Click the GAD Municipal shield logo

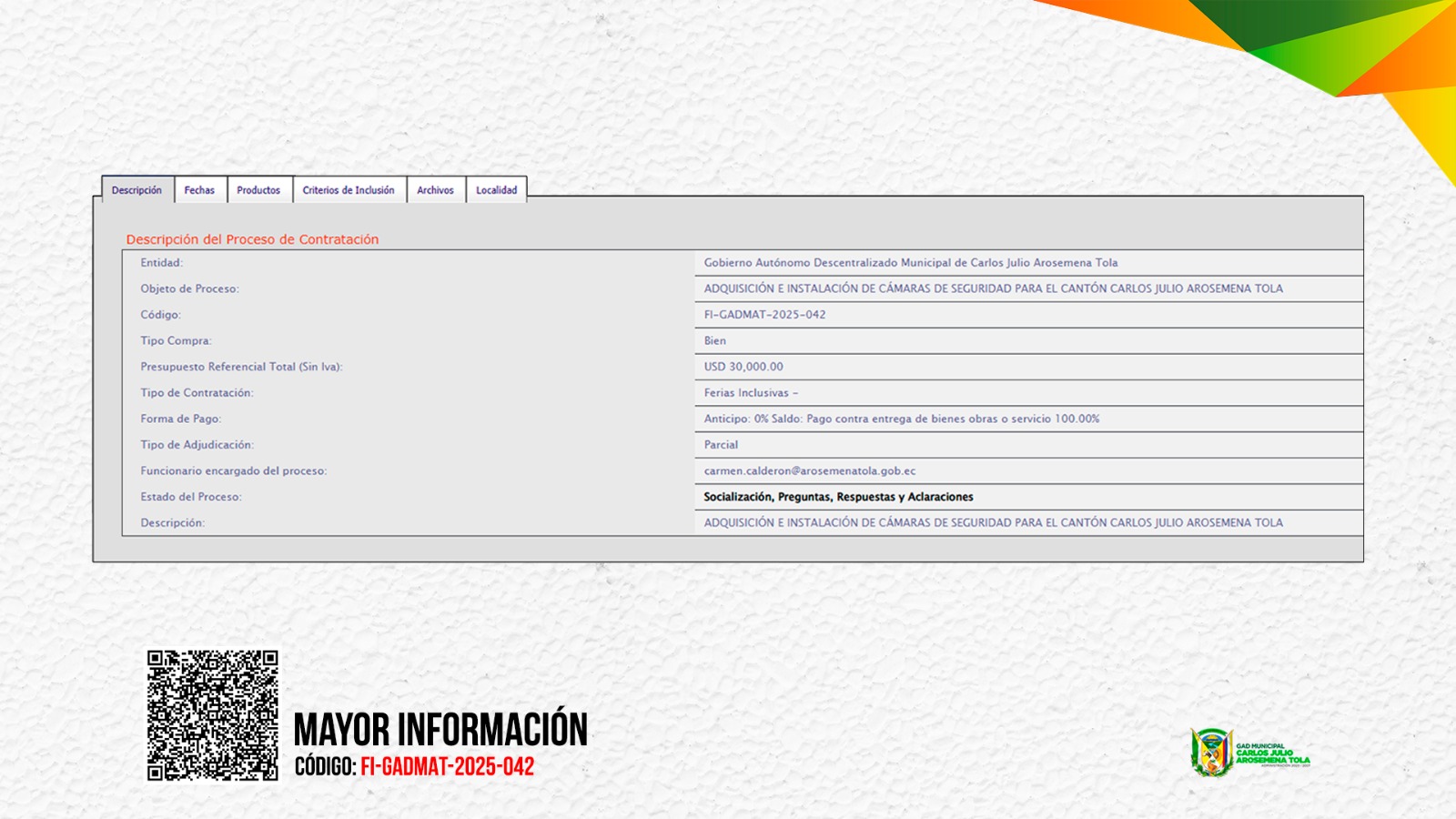click(x=1211, y=753)
